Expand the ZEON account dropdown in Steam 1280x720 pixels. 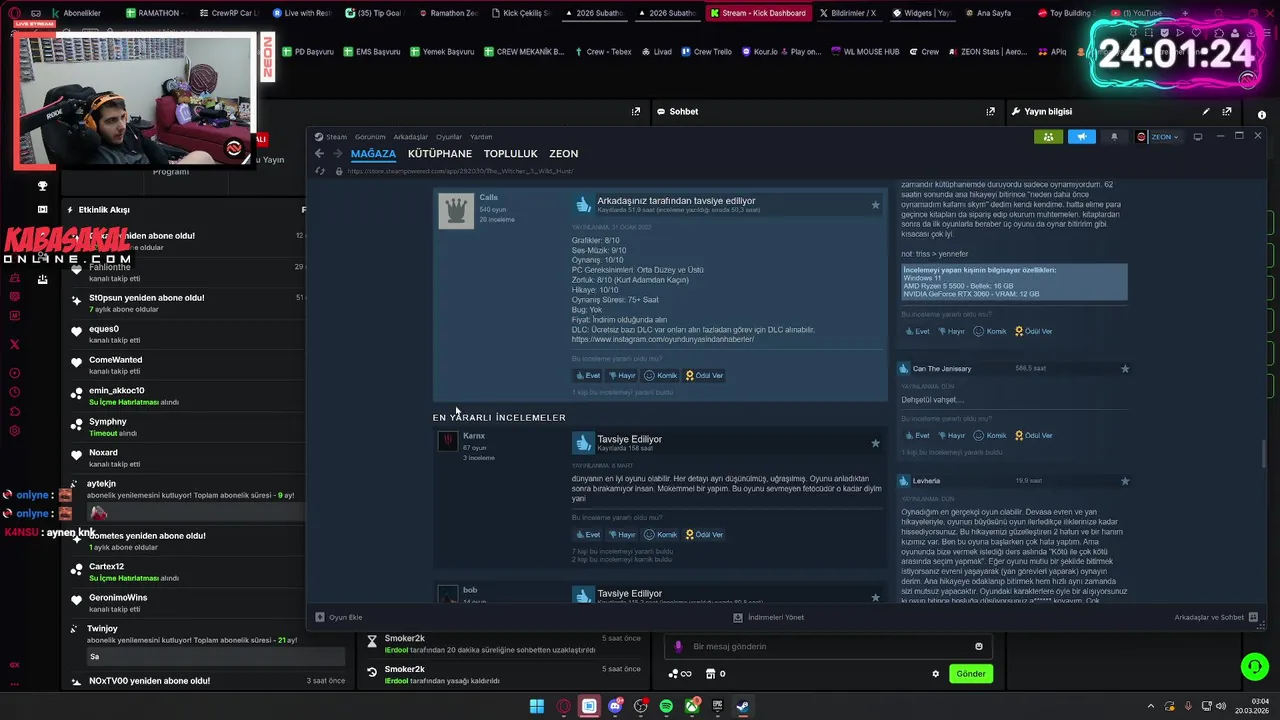pyautogui.click(x=1158, y=137)
